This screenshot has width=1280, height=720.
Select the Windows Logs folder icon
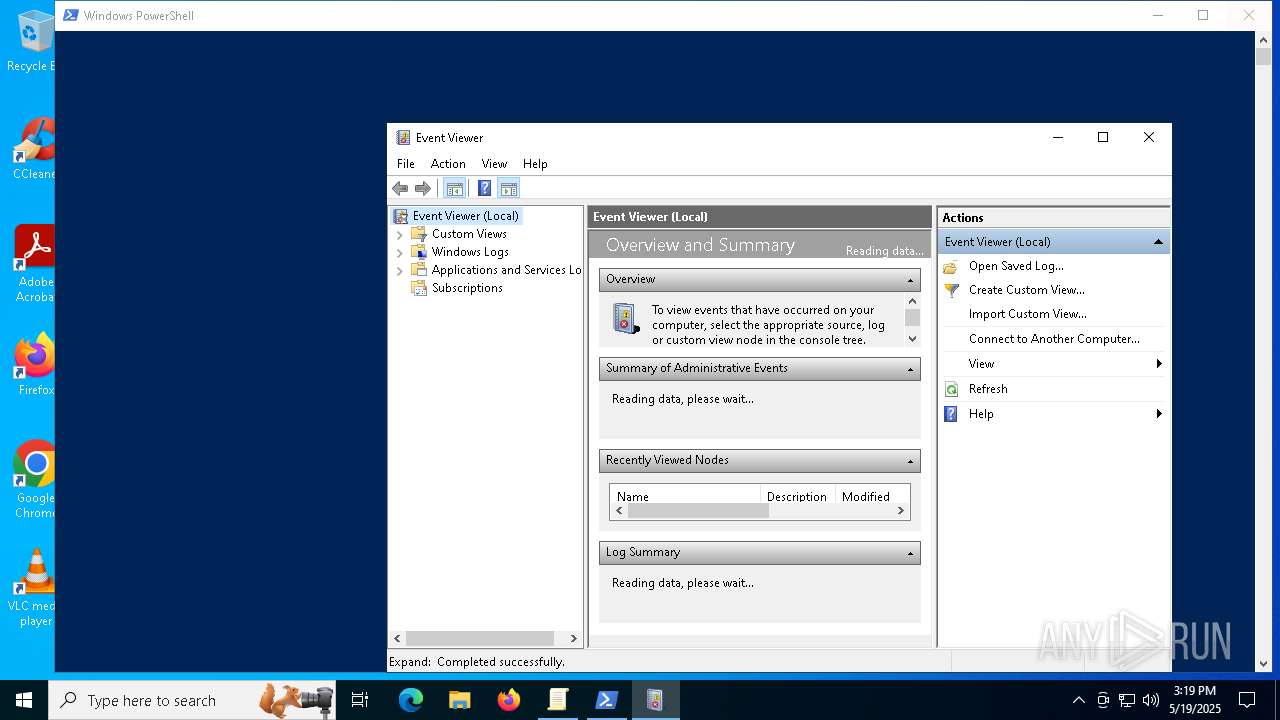pos(419,252)
